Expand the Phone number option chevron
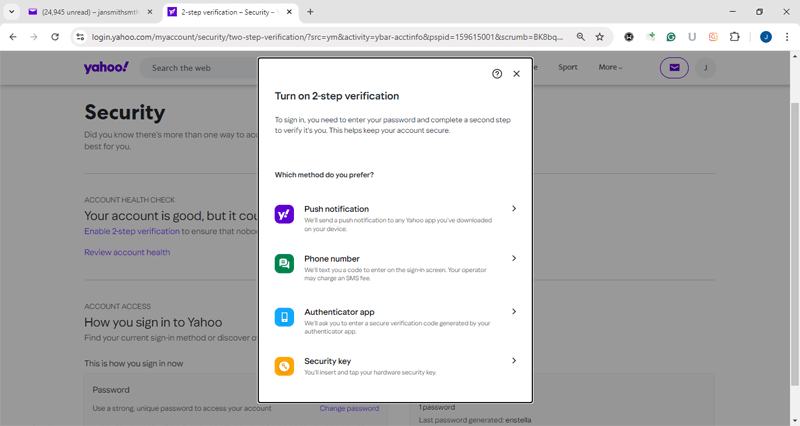 pos(514,258)
